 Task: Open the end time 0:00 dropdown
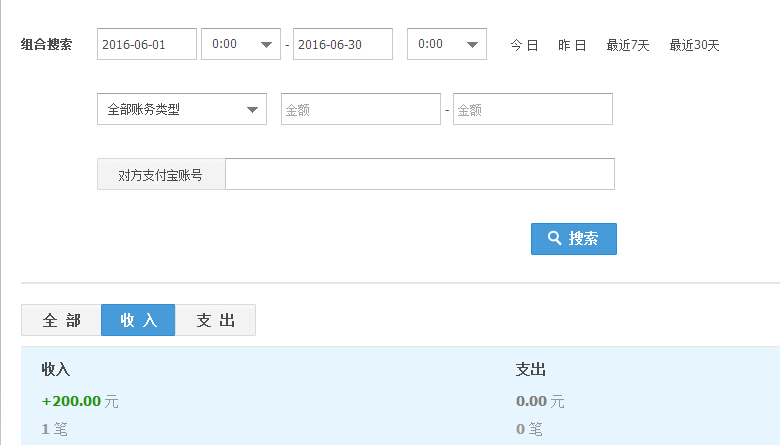pos(447,44)
